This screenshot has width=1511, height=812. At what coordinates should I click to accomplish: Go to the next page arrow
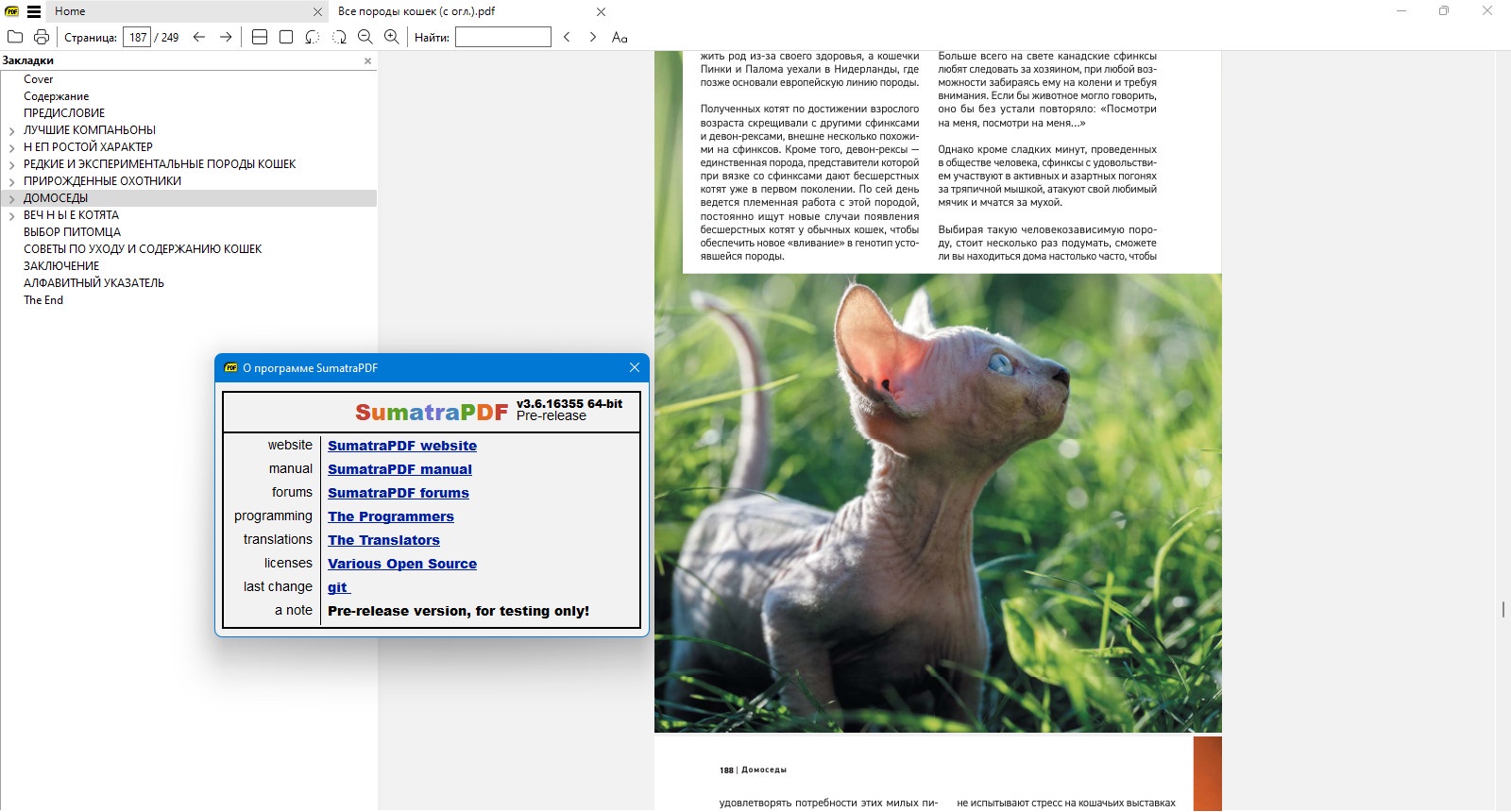pyautogui.click(x=226, y=37)
